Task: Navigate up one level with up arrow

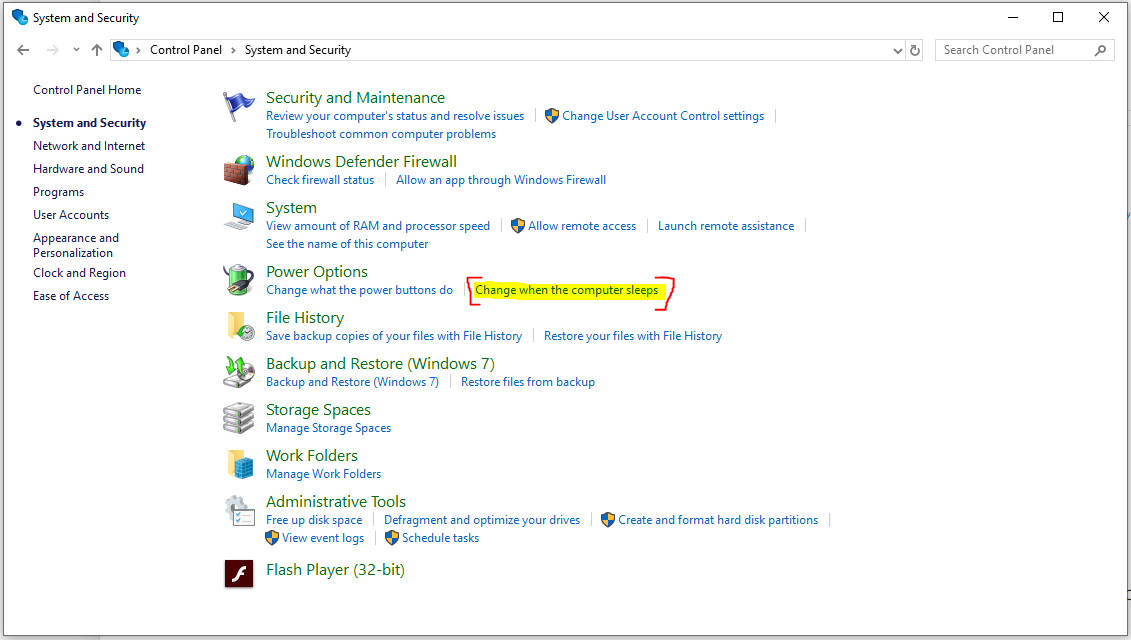Action: tap(97, 50)
